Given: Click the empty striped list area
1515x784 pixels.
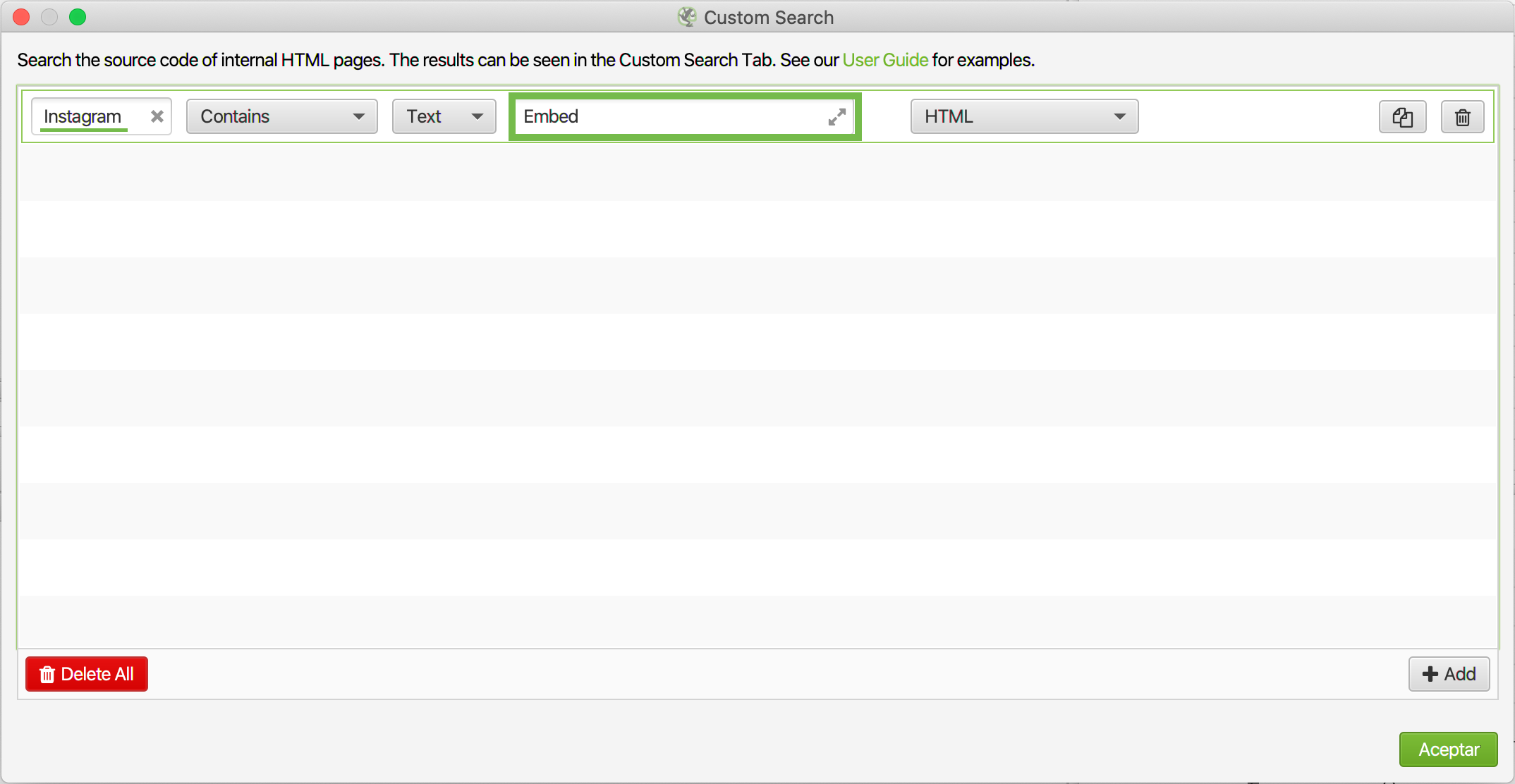Looking at the screenshot, I should (757, 395).
